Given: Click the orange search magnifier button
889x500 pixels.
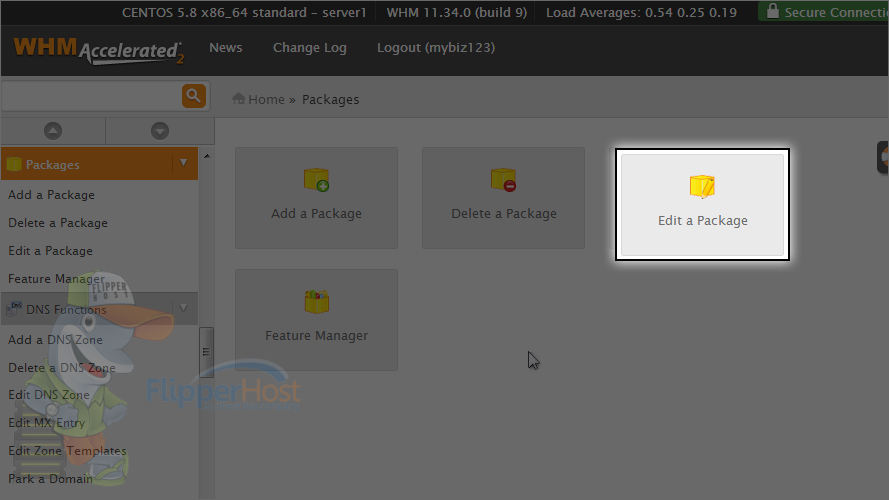Looking at the screenshot, I should pos(193,96).
